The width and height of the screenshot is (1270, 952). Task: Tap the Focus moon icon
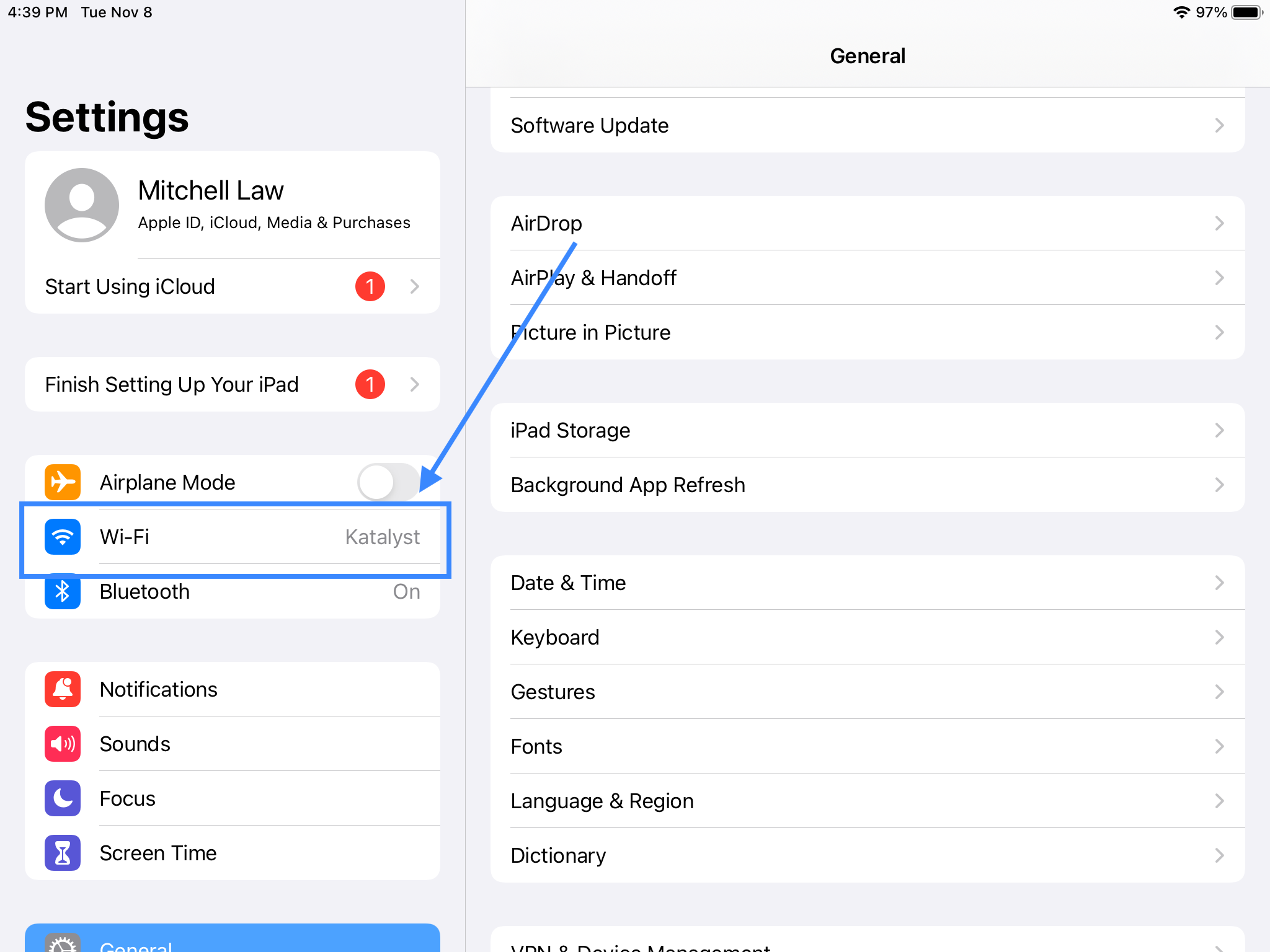(63, 798)
